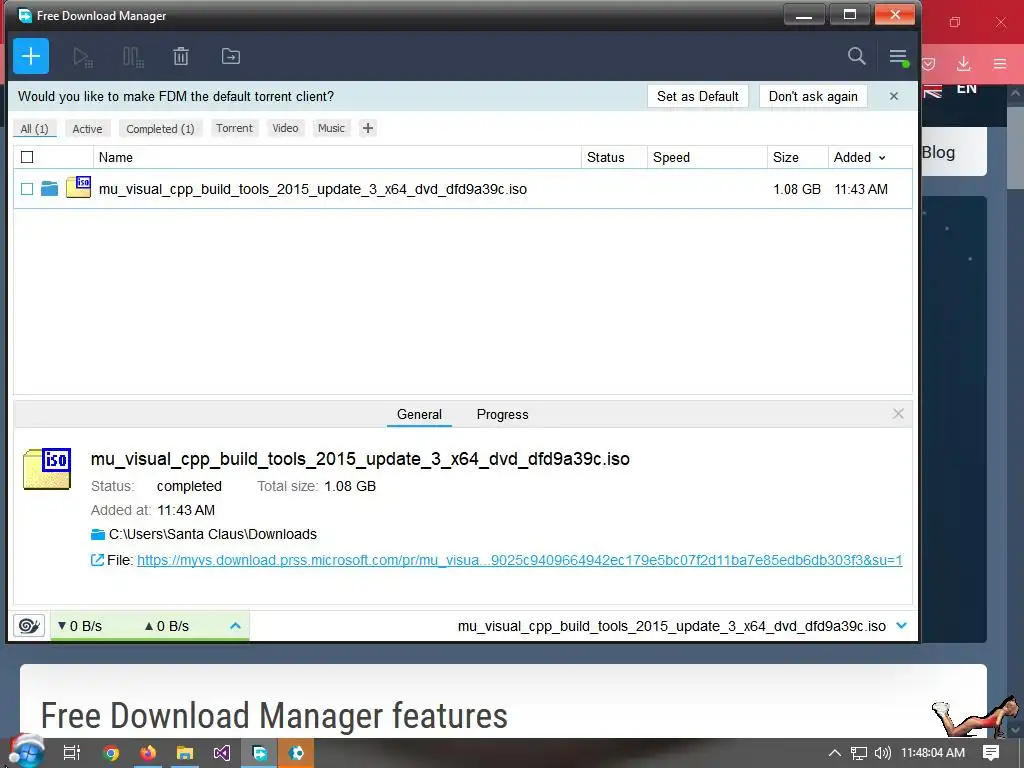The image size is (1024, 768).
Task: Filter by Music tag
Action: tap(331, 128)
